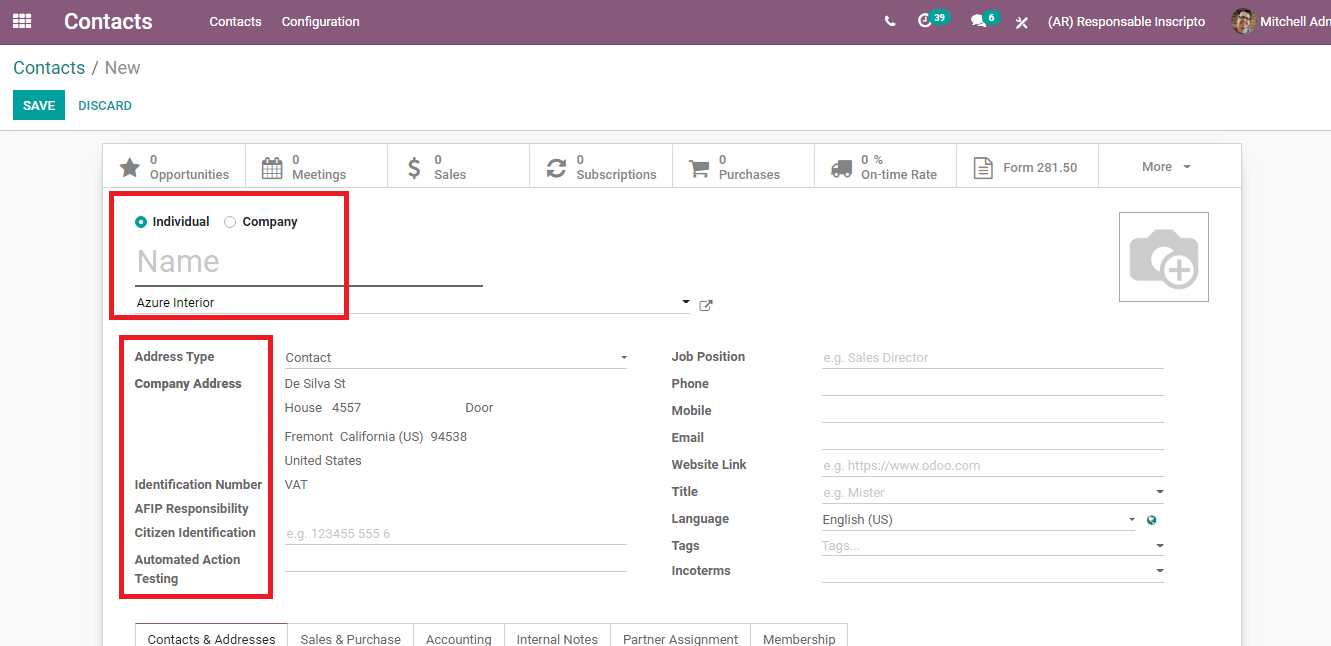The height and width of the screenshot is (646, 1331).
Task: Click the Name input field
Action: pyautogui.click(x=308, y=262)
